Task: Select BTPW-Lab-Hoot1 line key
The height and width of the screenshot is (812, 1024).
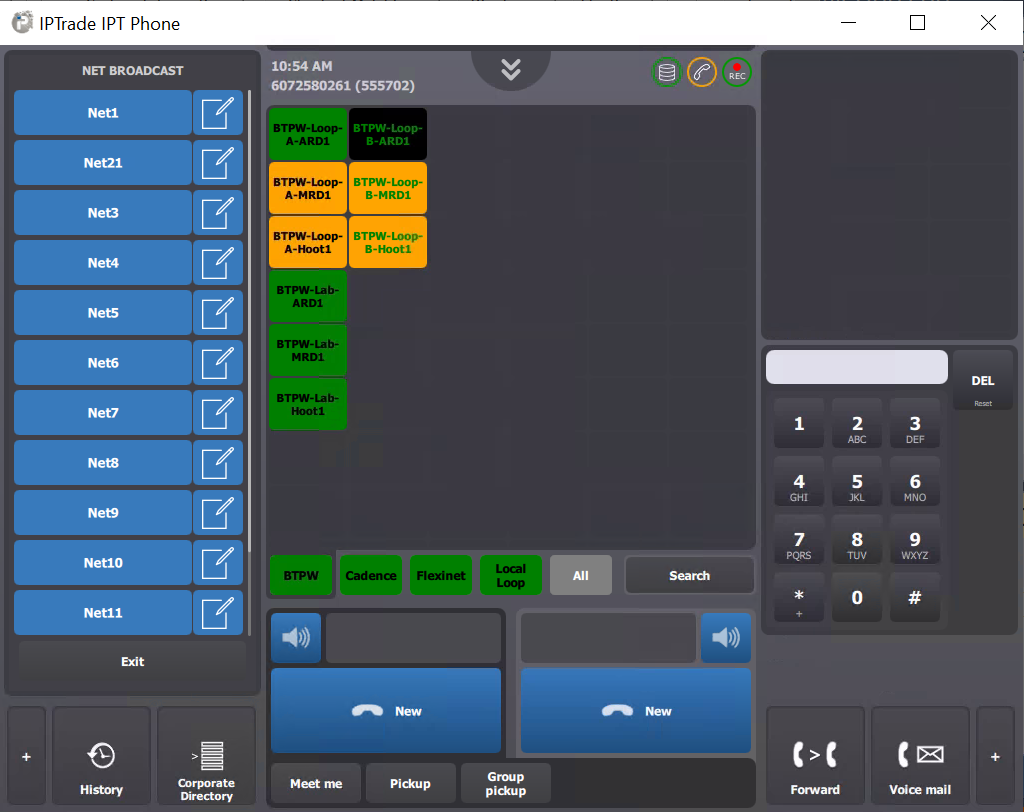Action: point(308,404)
